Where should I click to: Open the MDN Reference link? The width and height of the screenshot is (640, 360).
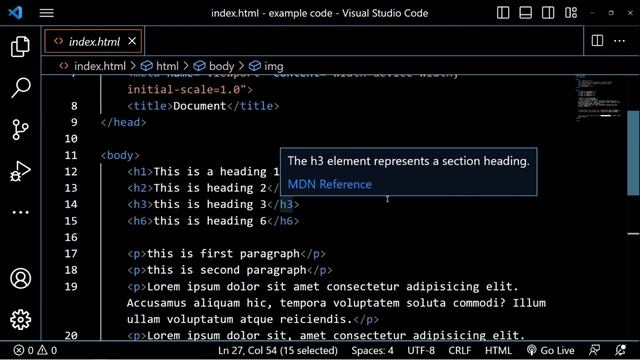click(330, 184)
